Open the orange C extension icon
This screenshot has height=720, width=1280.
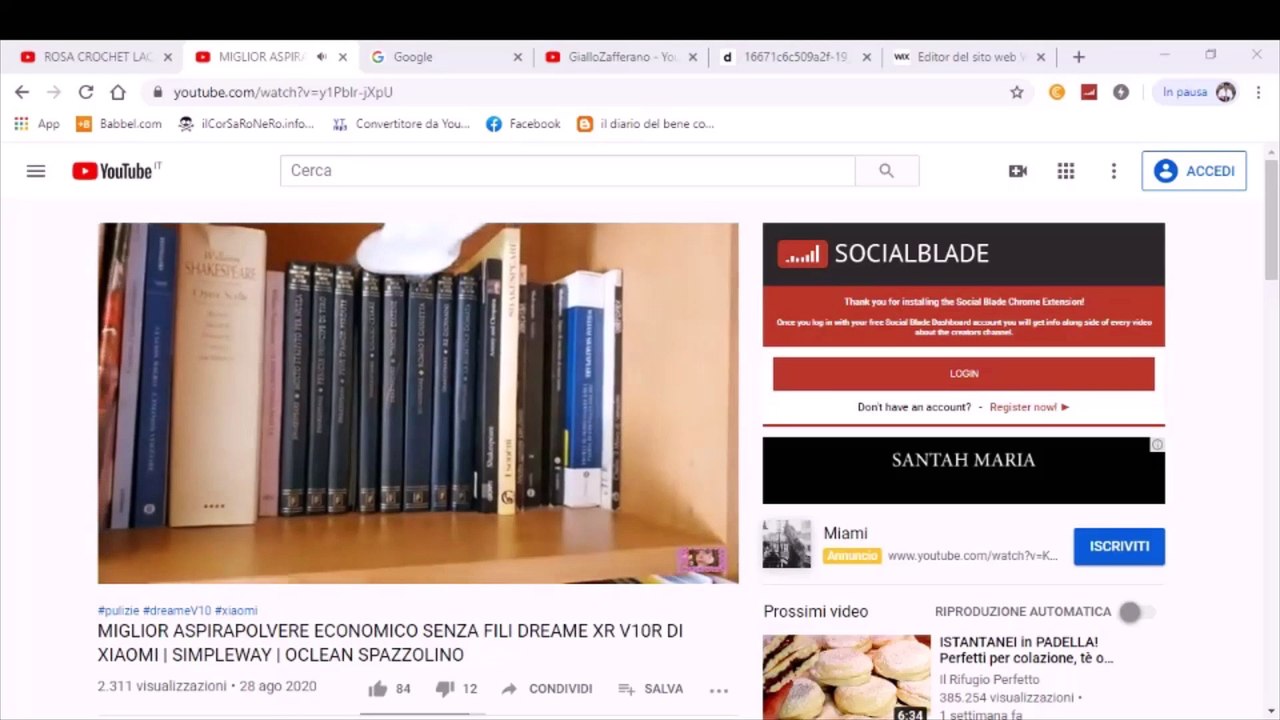coord(1057,92)
